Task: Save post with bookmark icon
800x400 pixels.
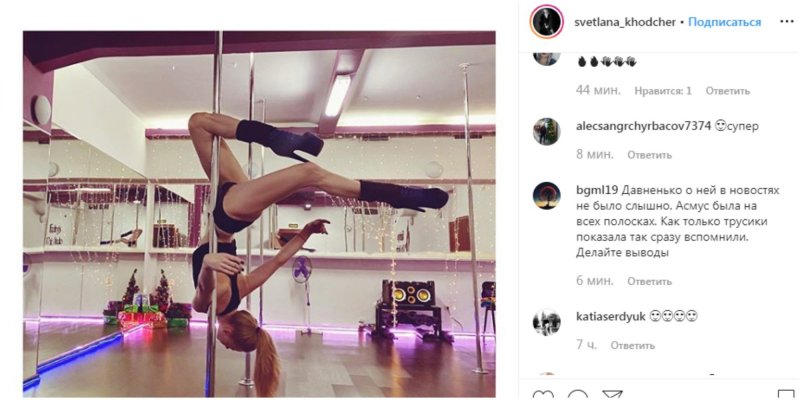Action: (786, 395)
